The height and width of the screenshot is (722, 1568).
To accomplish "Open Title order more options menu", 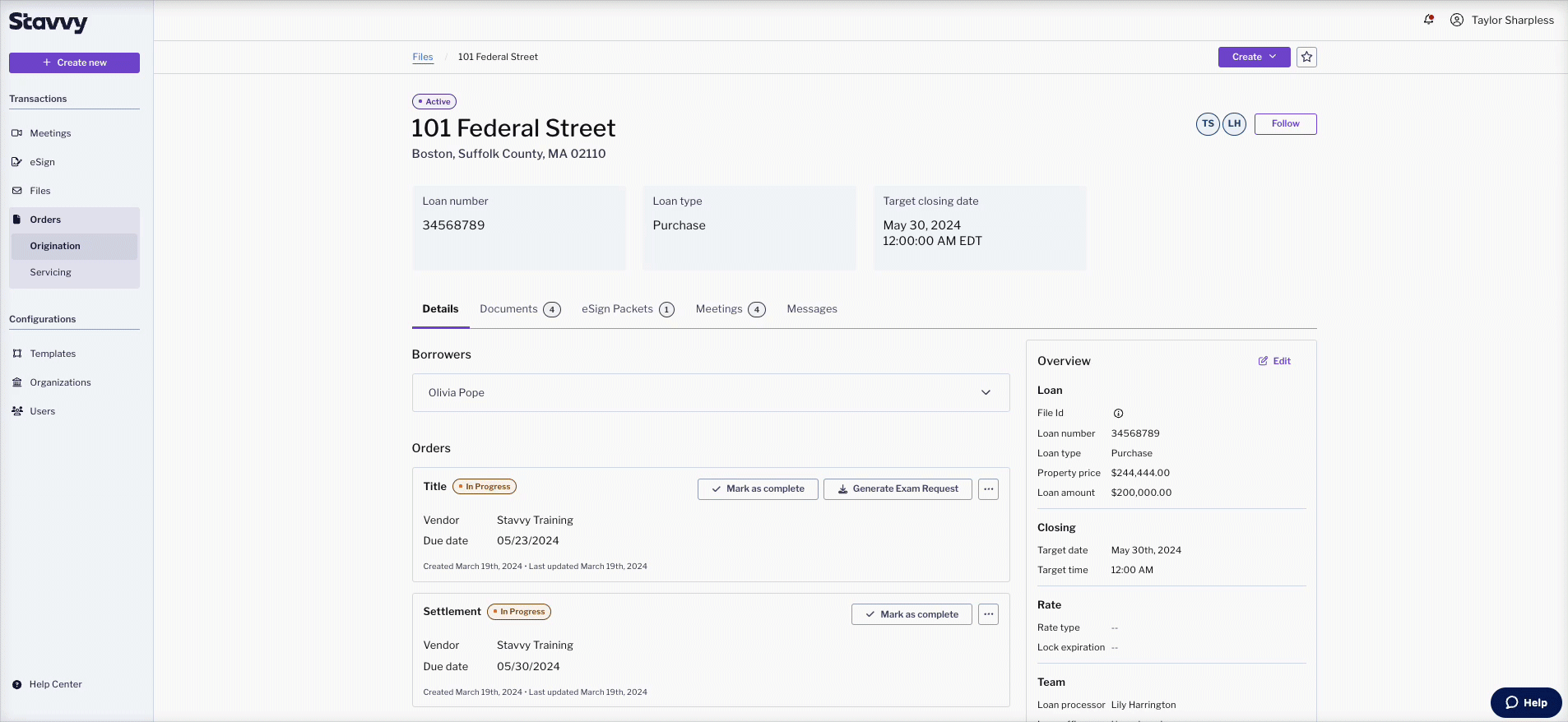I will tap(988, 489).
